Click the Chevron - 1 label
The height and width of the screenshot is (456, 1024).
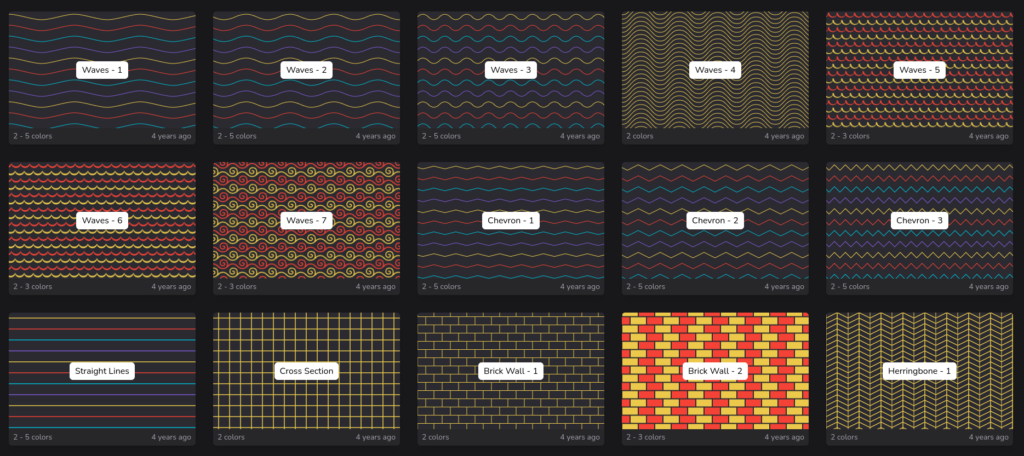click(510, 220)
